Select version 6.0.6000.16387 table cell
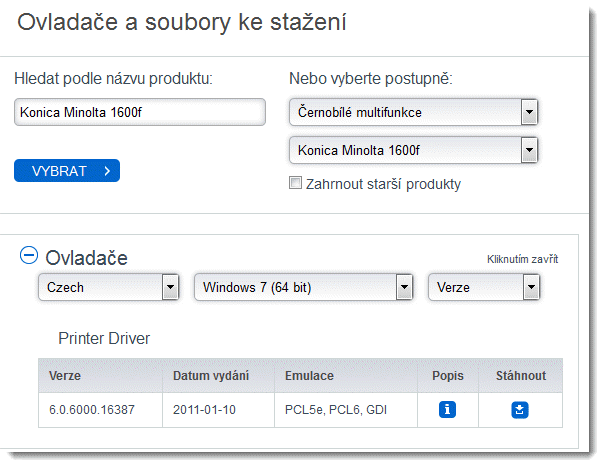 pos(92,409)
